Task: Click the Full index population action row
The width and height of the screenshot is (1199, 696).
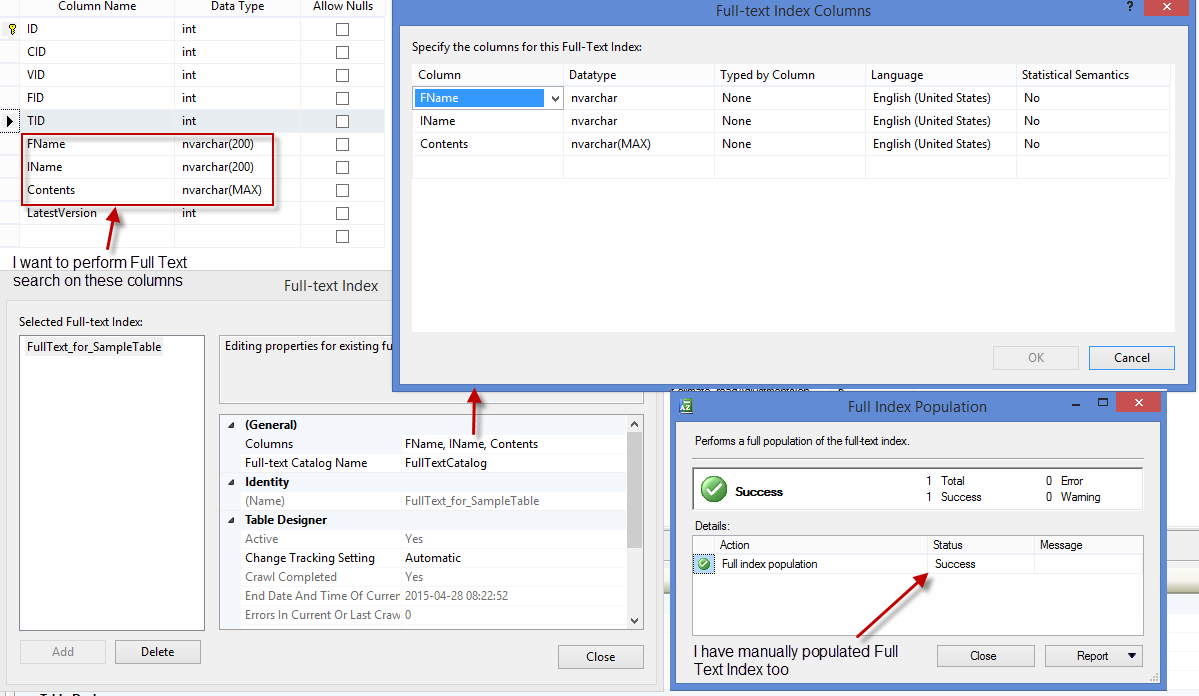Action: pyautogui.click(x=918, y=564)
